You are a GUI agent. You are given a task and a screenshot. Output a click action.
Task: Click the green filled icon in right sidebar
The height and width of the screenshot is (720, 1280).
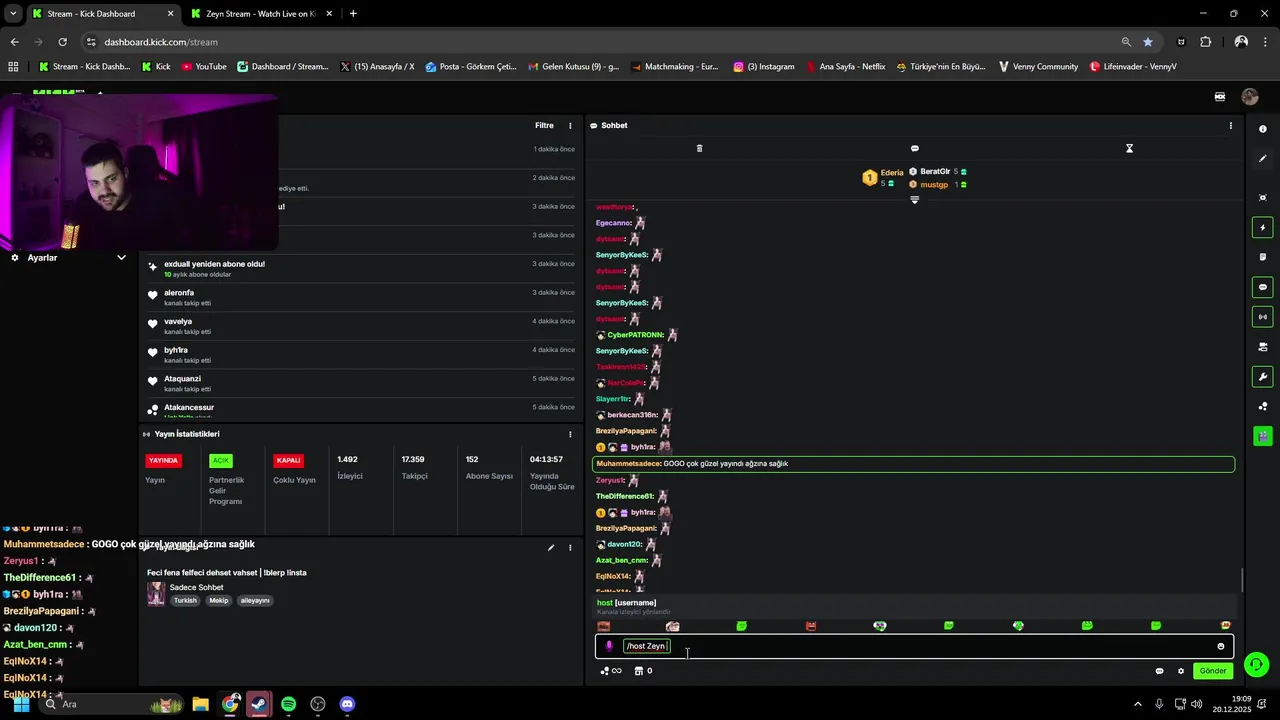pyautogui.click(x=1263, y=436)
